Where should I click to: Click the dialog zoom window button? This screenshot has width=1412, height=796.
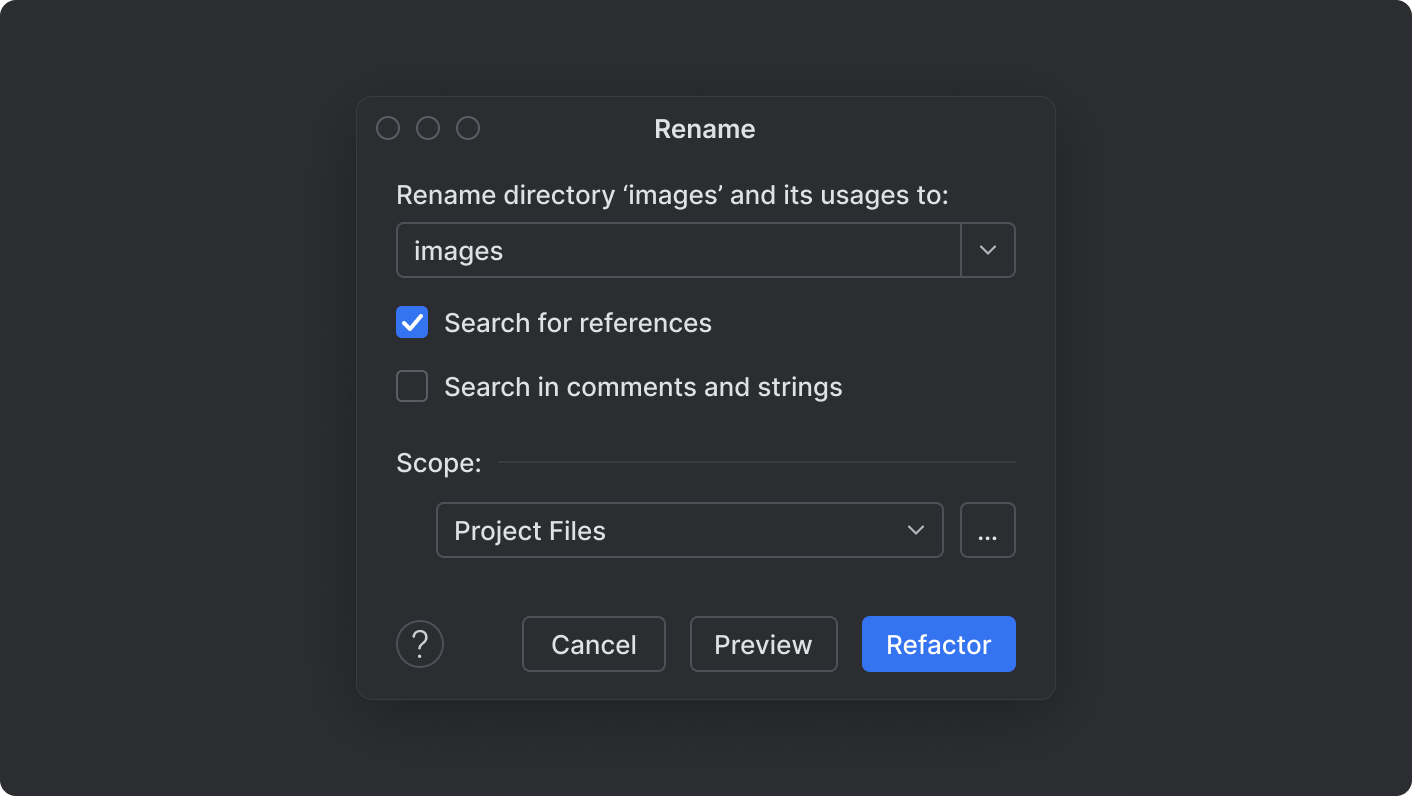click(468, 128)
